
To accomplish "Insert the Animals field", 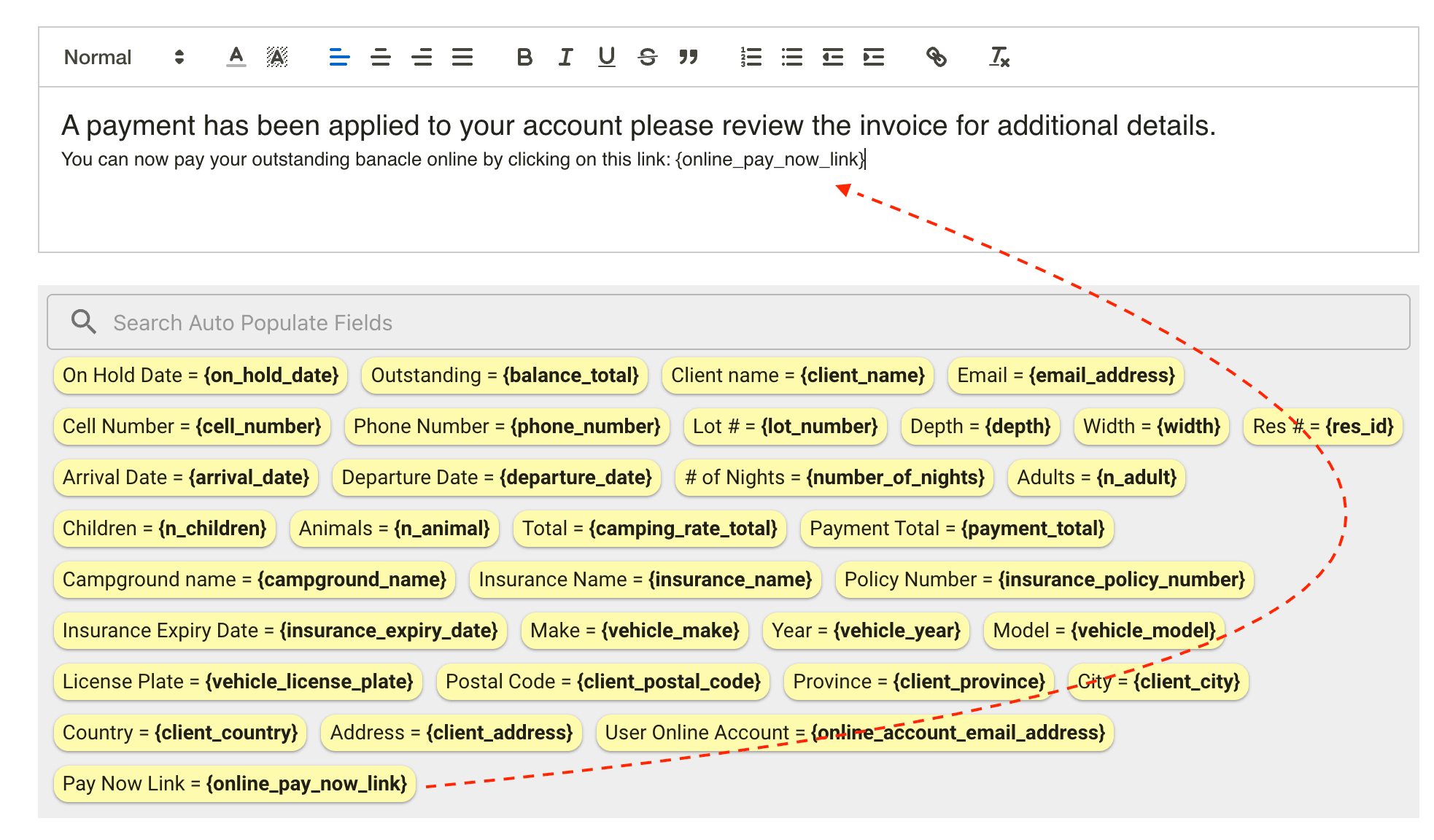I will [x=395, y=529].
